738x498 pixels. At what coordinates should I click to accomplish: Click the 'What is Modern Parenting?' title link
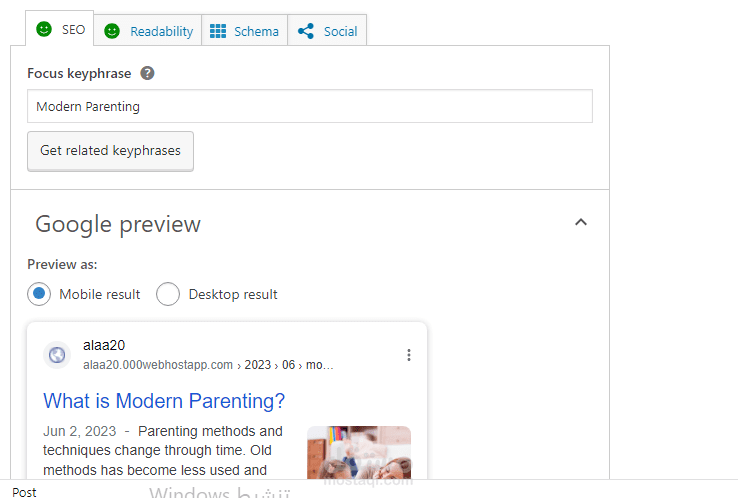click(164, 401)
